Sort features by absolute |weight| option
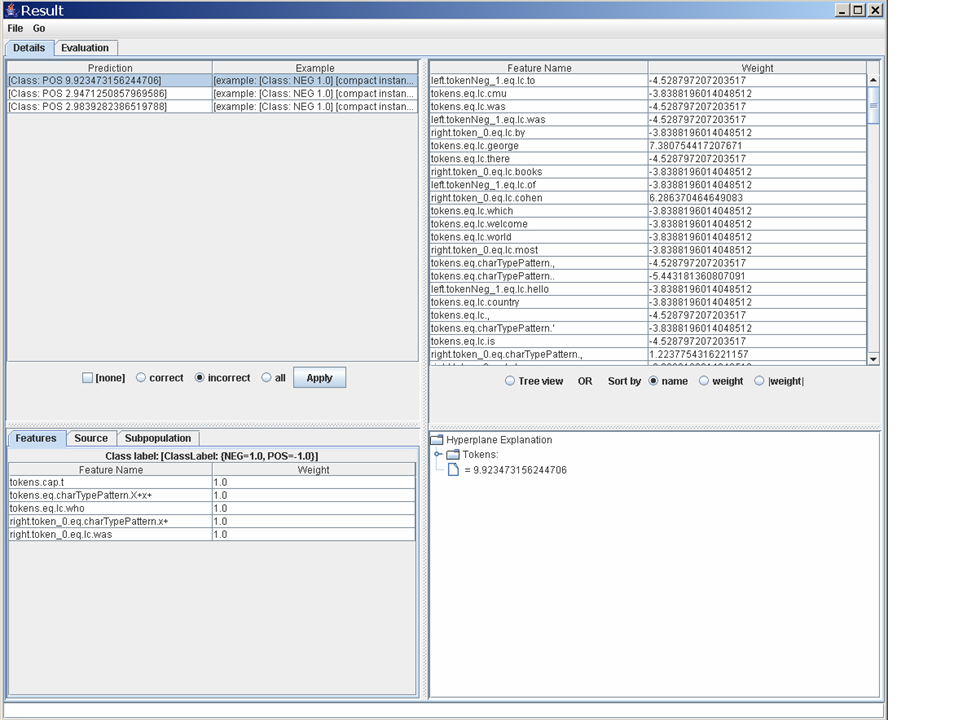 759,381
